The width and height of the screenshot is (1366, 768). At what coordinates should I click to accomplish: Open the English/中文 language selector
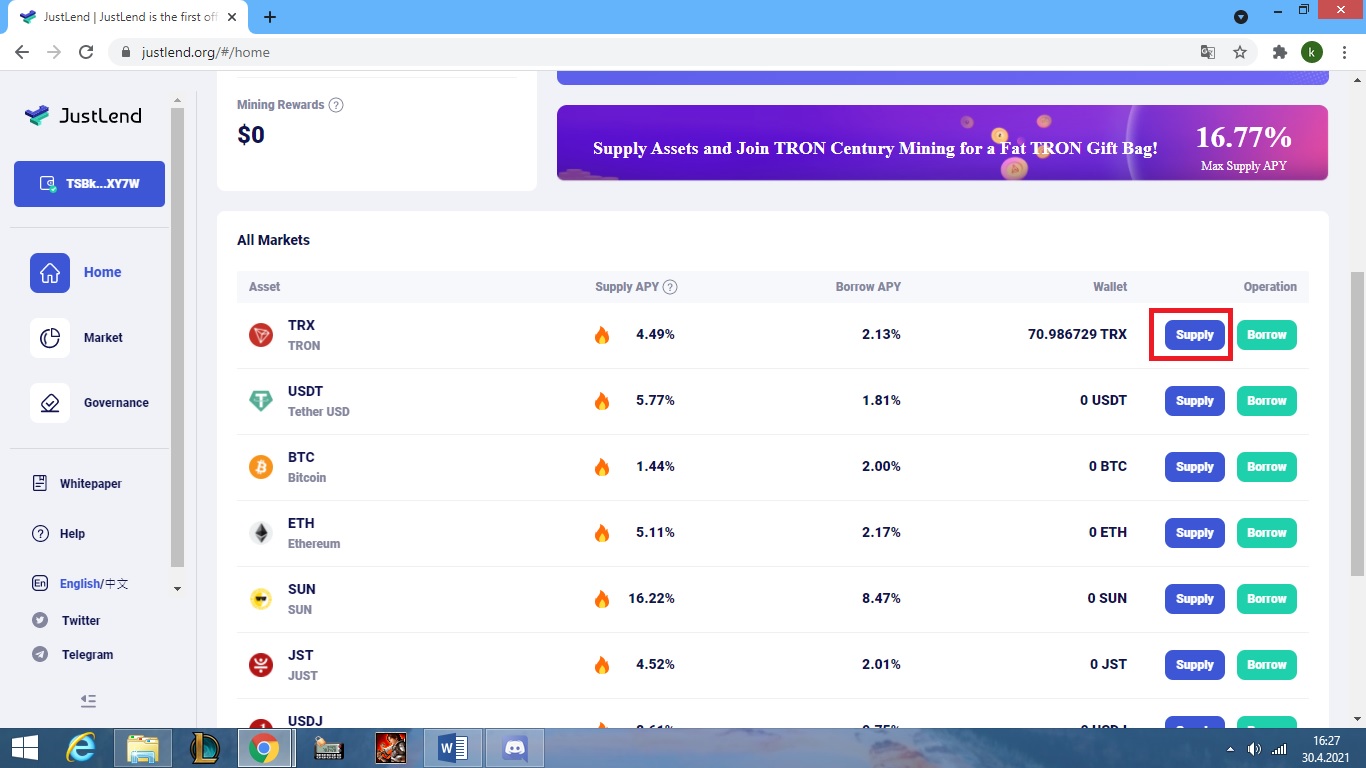click(94, 584)
